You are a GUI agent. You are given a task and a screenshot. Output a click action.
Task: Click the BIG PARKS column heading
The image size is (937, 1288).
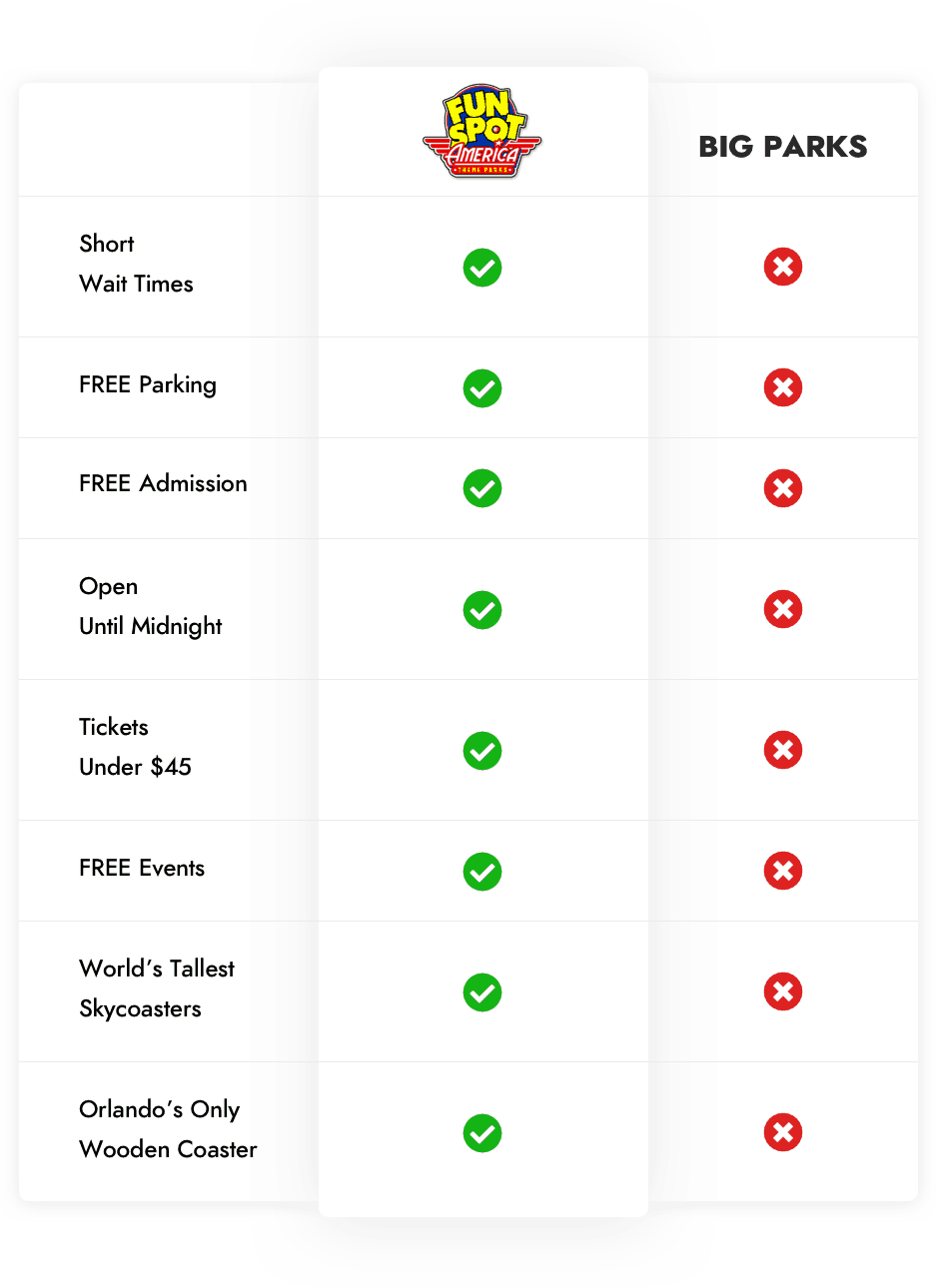pos(783,147)
